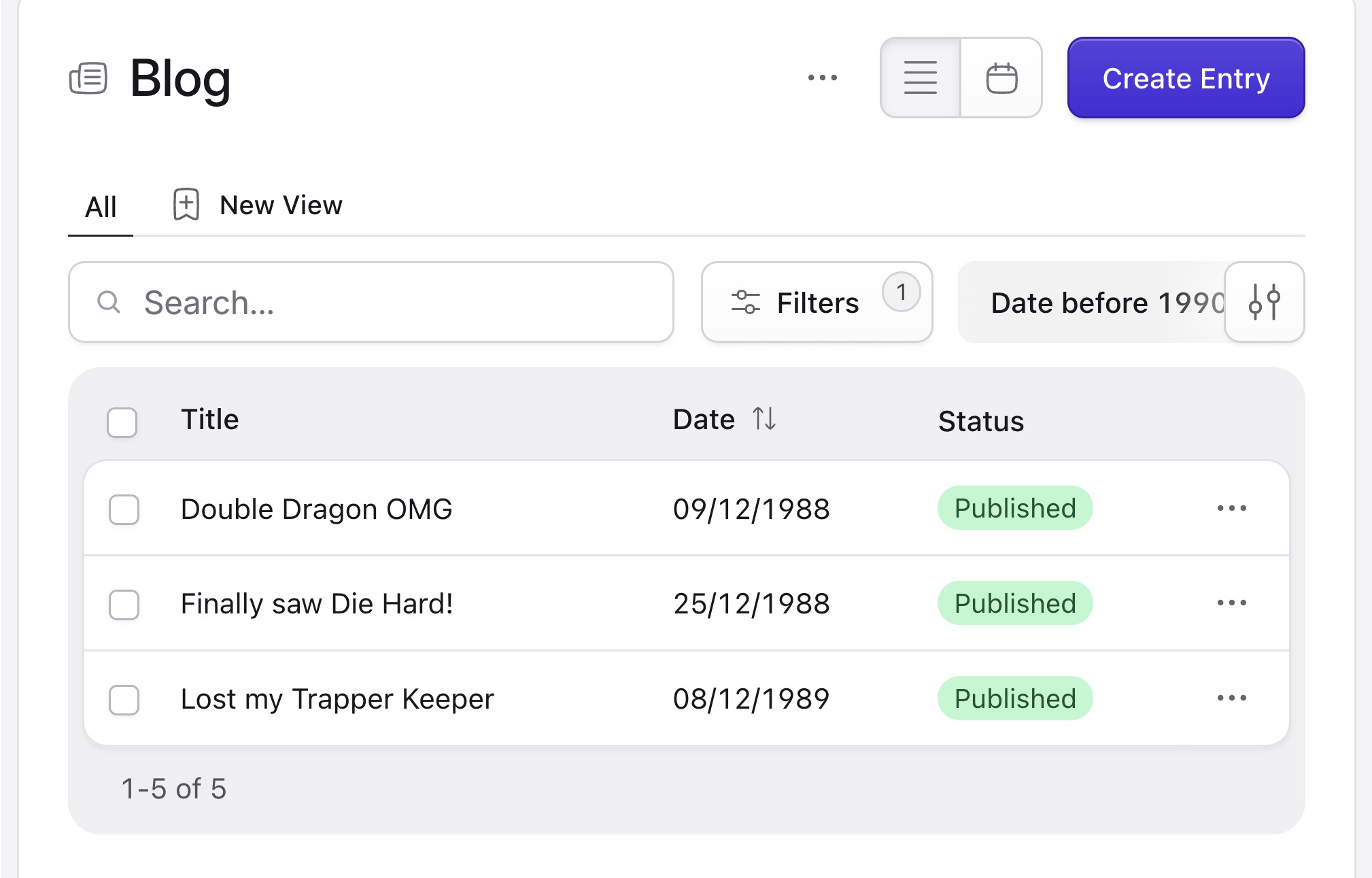Focus the Search field
The width and height of the screenshot is (1372, 878).
point(371,302)
